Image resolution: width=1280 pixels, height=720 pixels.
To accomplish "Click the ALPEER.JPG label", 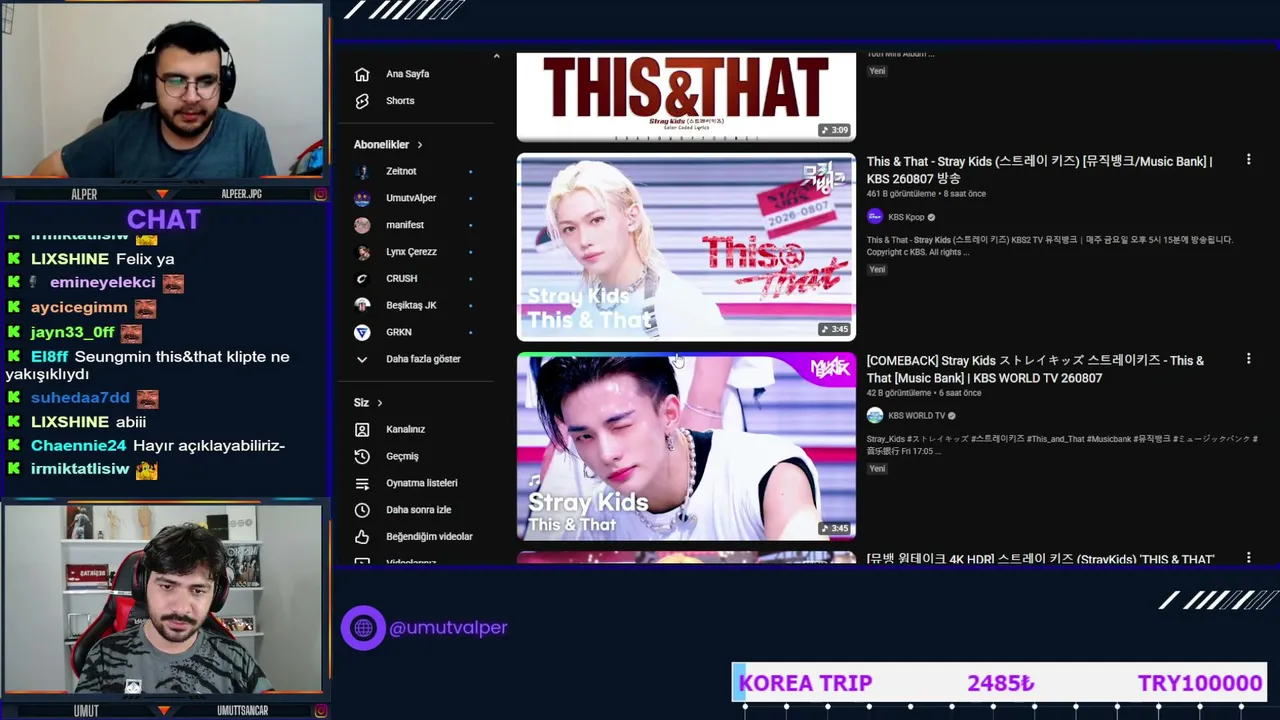I will pos(241,194).
